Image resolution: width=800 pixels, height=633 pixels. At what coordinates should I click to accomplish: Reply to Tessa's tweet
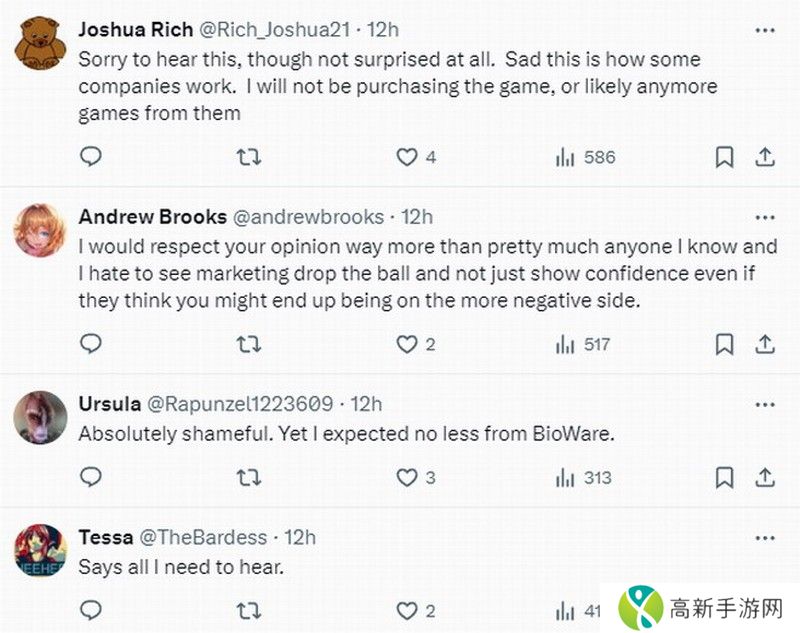[x=91, y=610]
